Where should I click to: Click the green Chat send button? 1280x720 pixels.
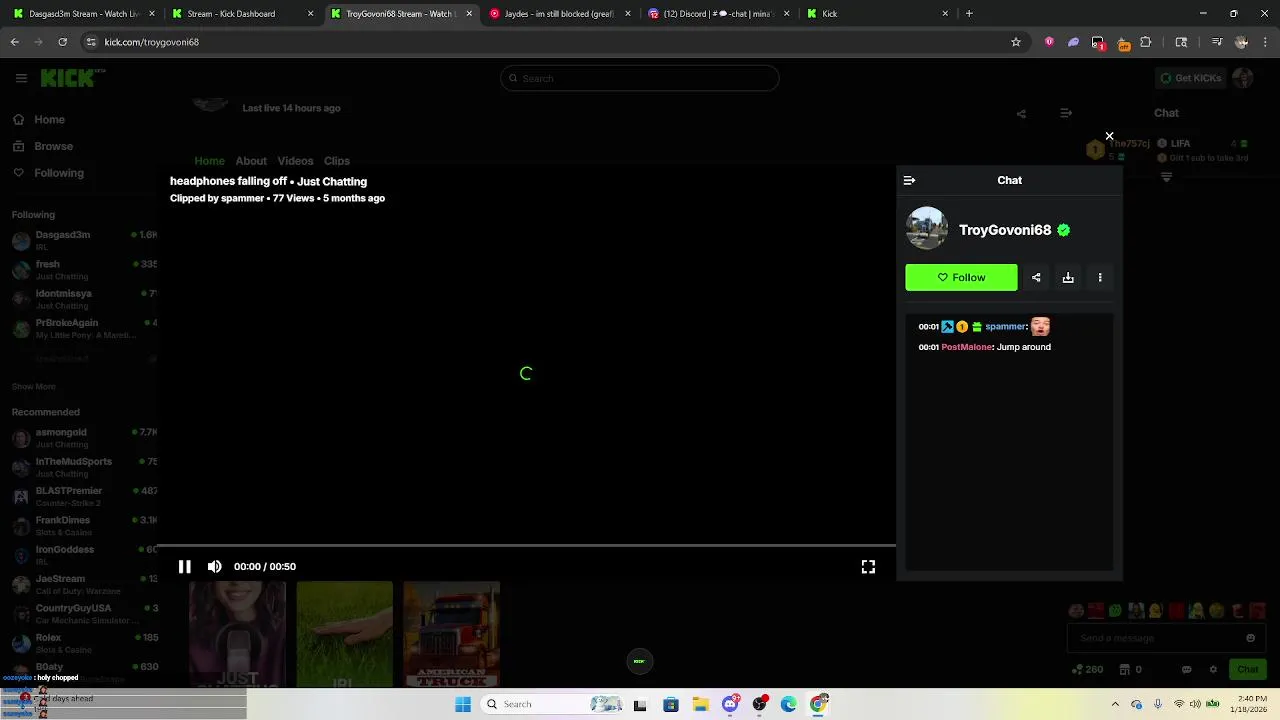(1248, 669)
